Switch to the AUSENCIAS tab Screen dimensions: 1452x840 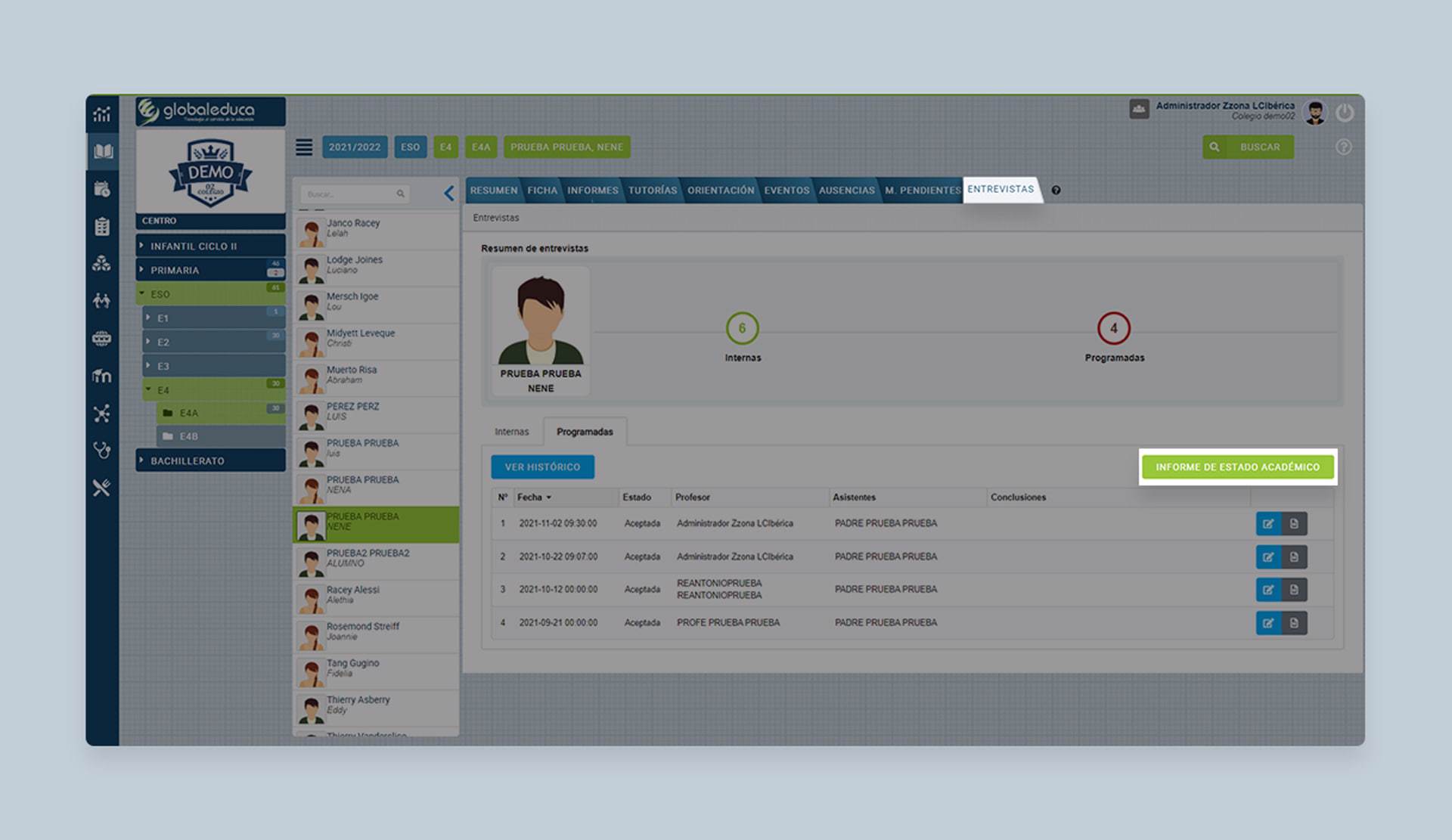coord(847,191)
